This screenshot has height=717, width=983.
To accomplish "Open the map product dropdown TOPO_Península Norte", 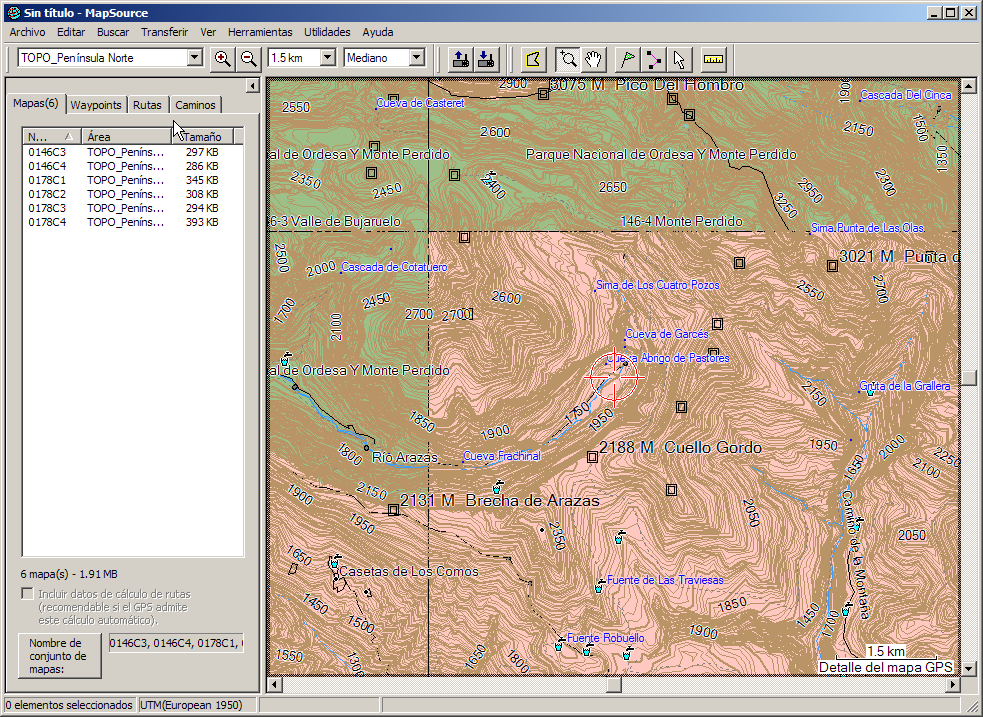I will click(195, 58).
